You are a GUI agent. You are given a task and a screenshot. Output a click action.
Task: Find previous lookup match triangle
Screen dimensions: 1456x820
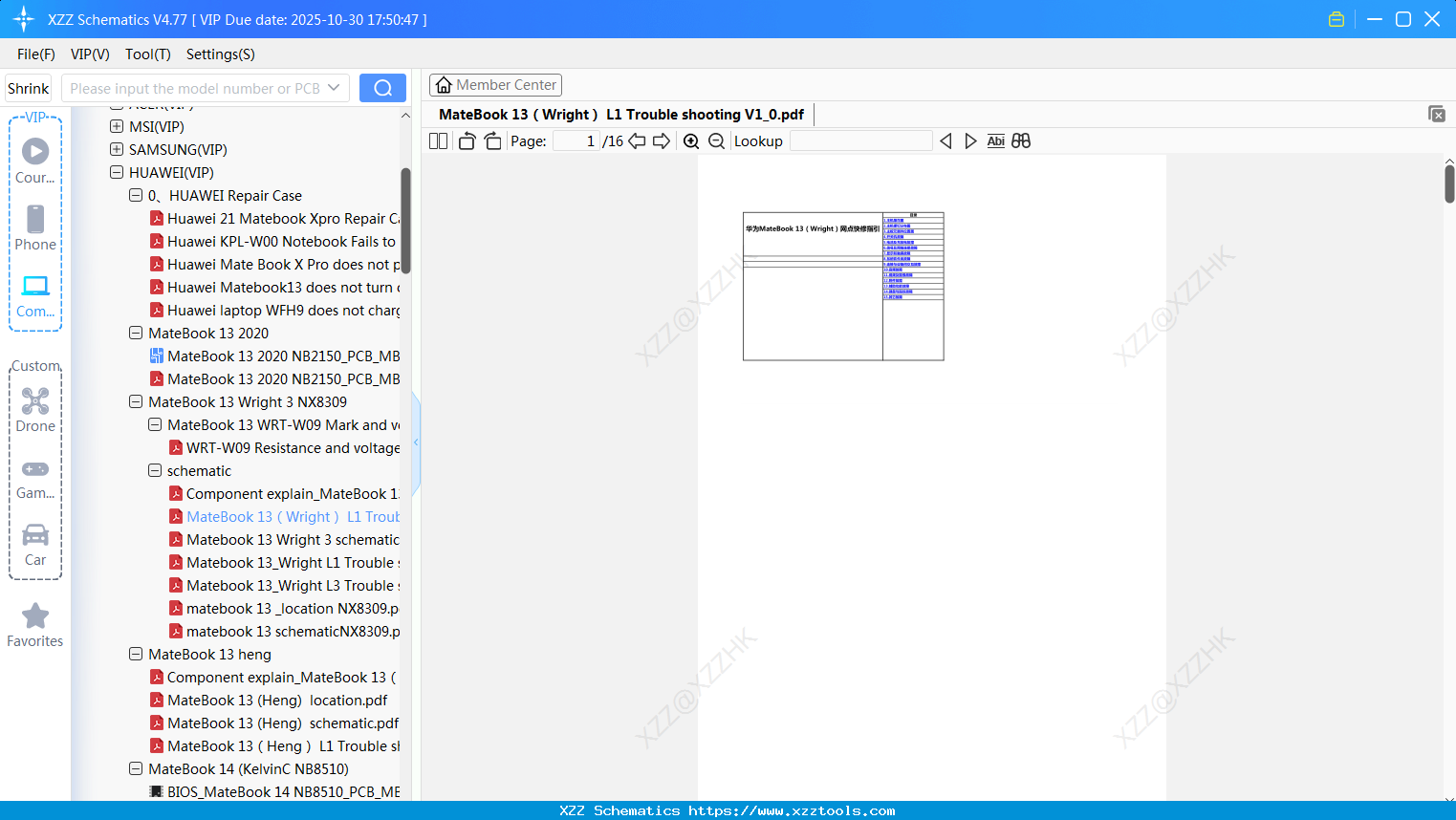945,141
